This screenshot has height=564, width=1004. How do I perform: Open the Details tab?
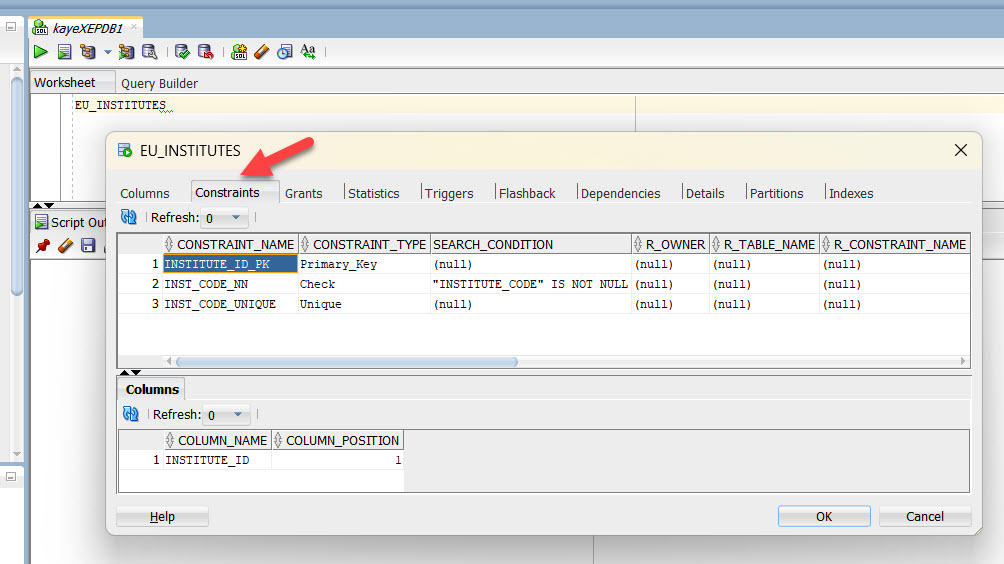(705, 193)
